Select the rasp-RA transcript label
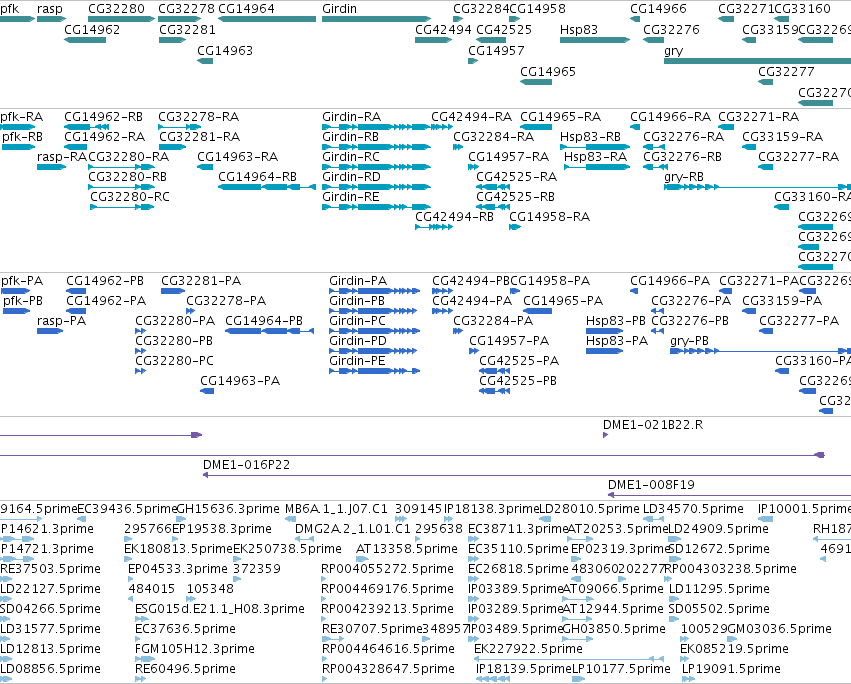Viewport: 851px width, 684px height. point(61,157)
